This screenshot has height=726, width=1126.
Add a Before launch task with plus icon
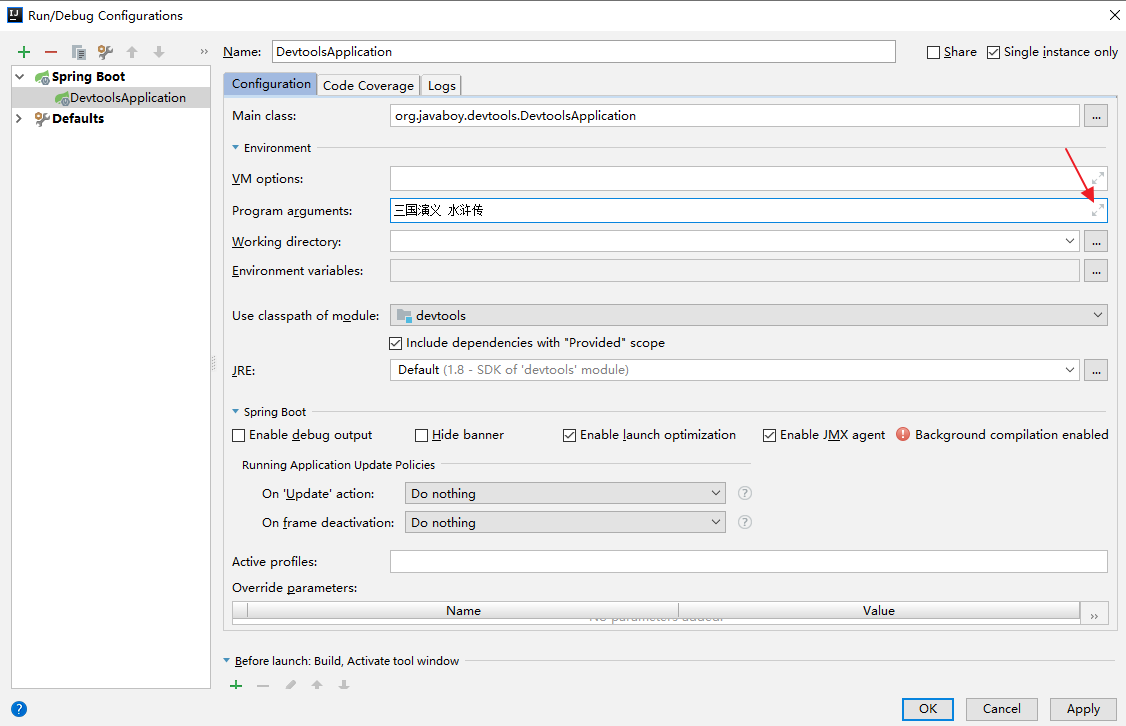coord(237,685)
